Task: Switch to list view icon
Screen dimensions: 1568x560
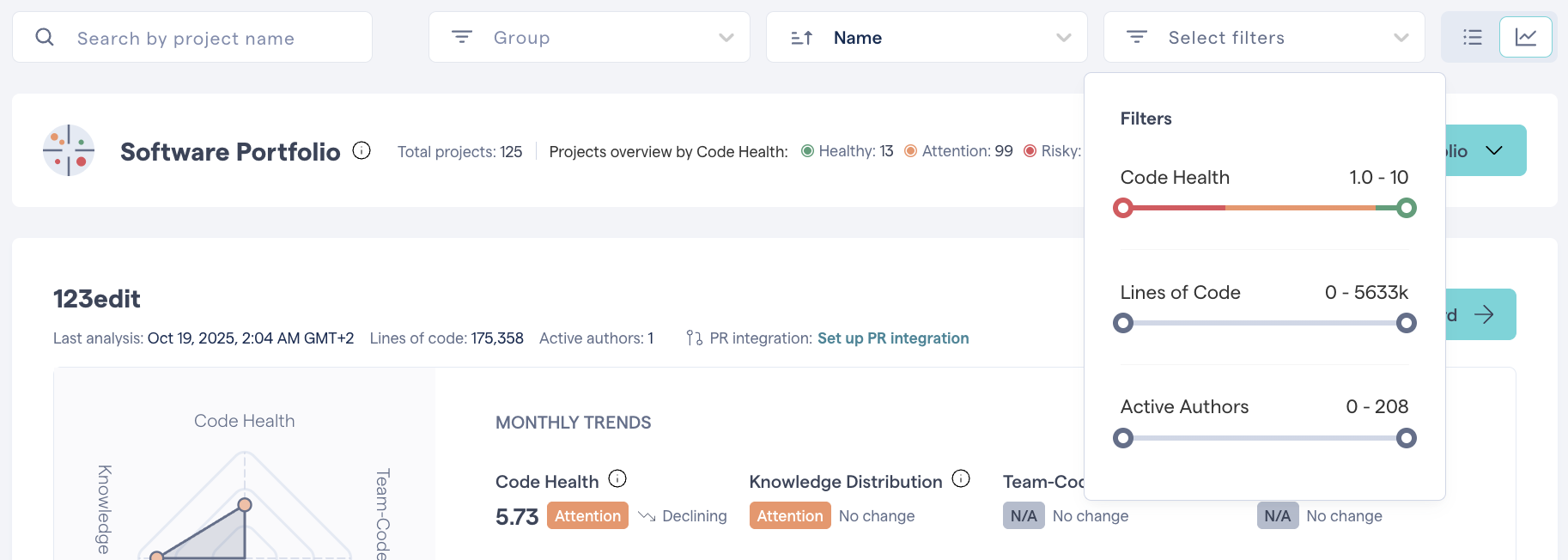Action: point(1472,37)
